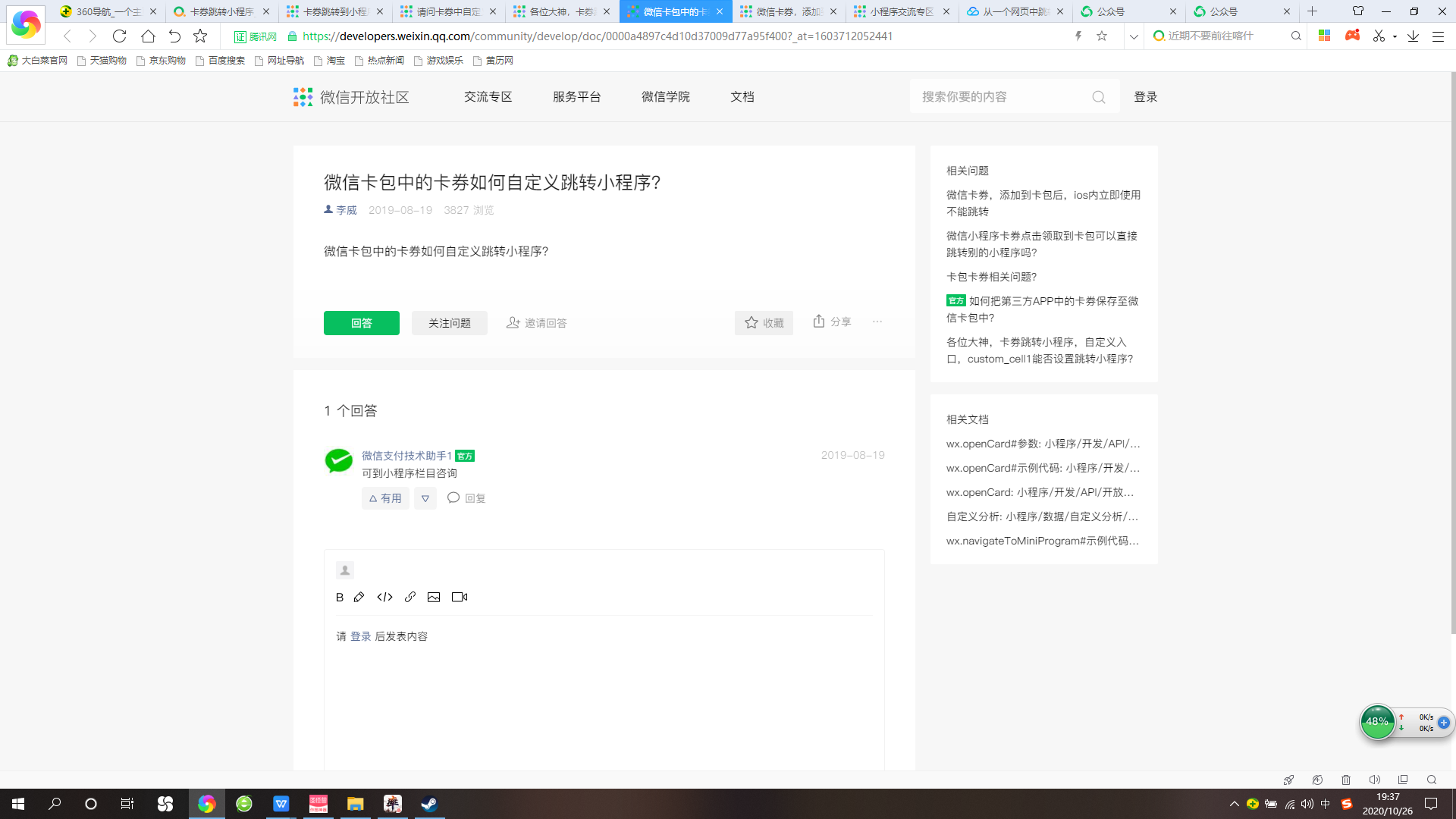Open the 交流专区 navigation menu item

488,97
